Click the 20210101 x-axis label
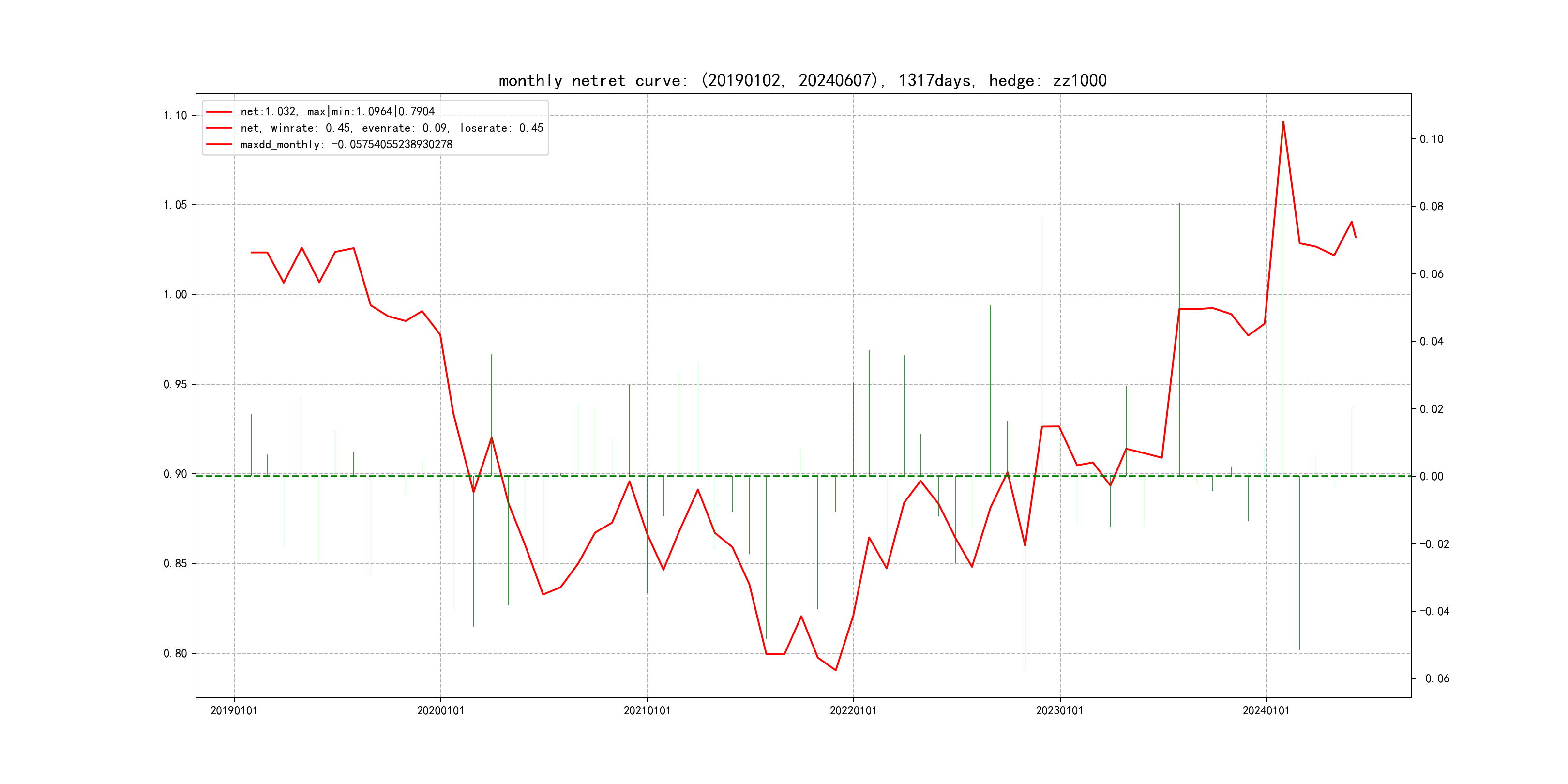 click(x=647, y=710)
